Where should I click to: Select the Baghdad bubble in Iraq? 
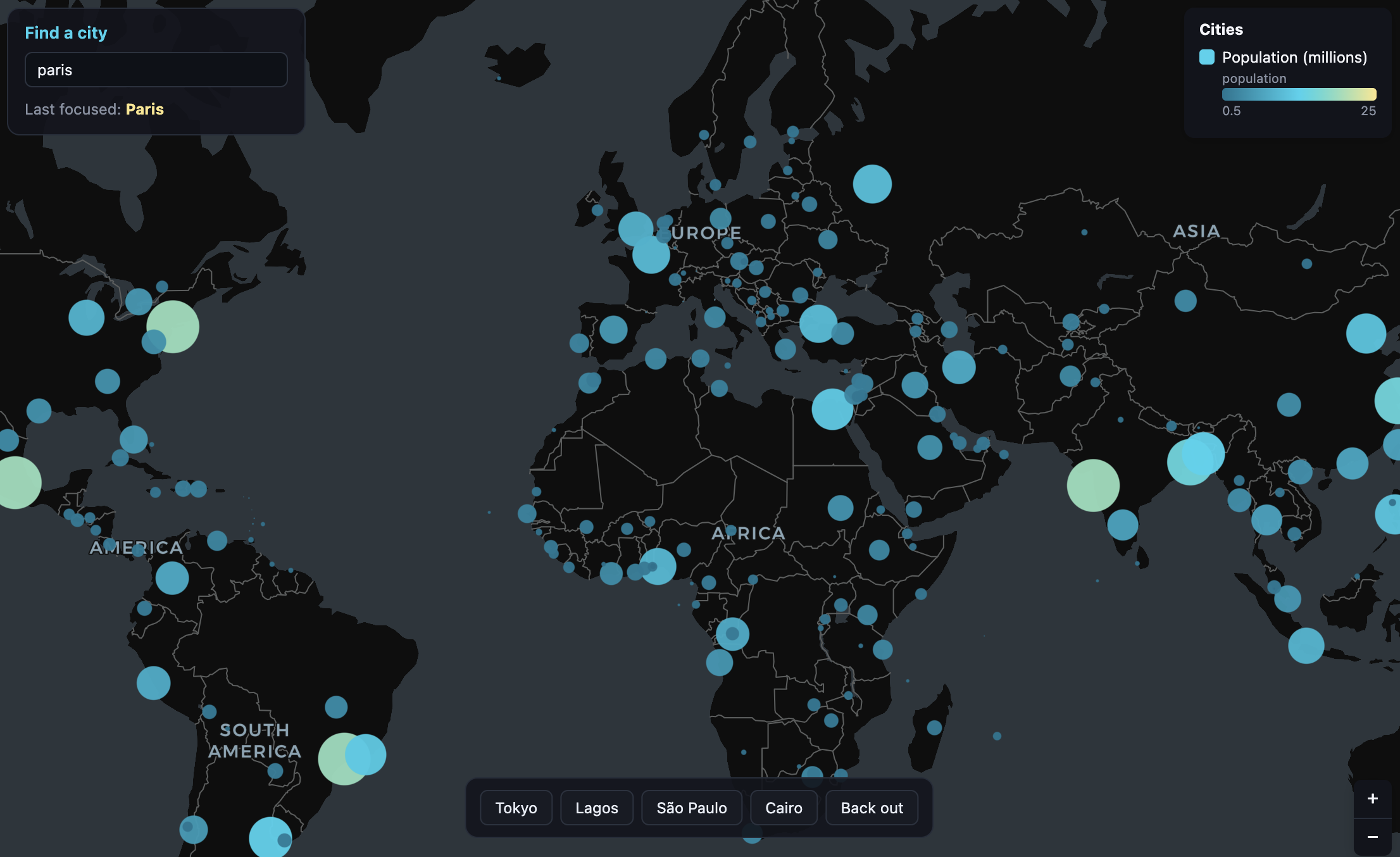tap(915, 385)
